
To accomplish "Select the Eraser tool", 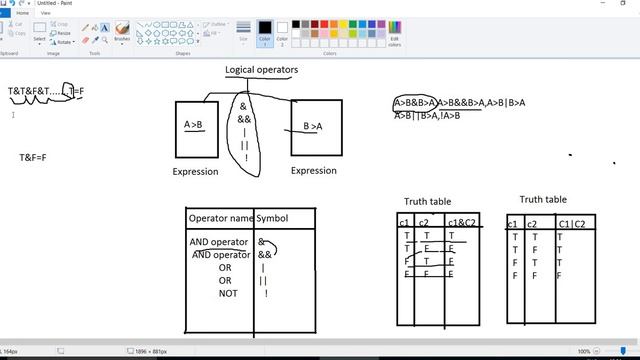I will [x=85, y=40].
